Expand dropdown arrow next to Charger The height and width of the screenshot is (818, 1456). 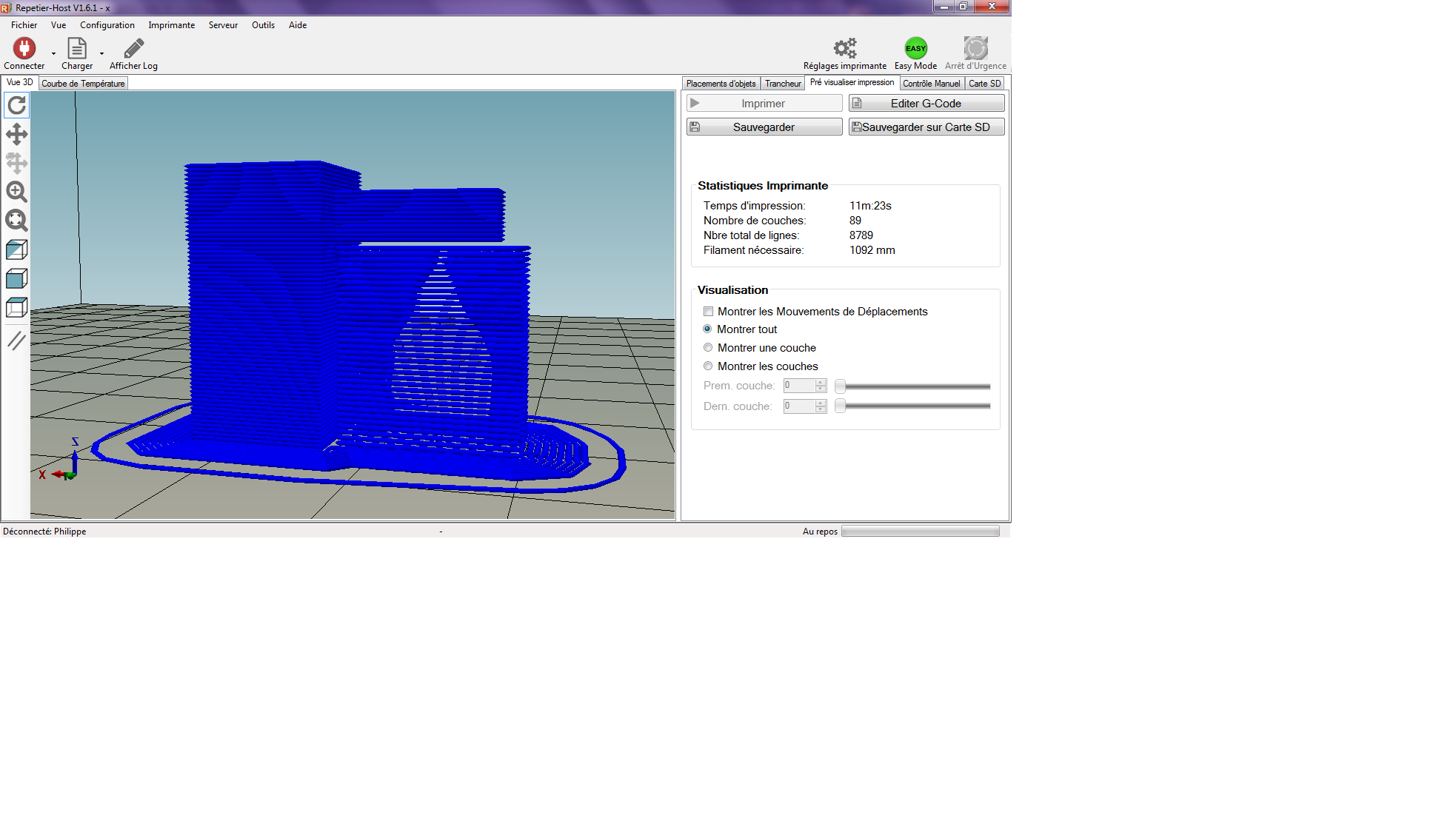101,53
